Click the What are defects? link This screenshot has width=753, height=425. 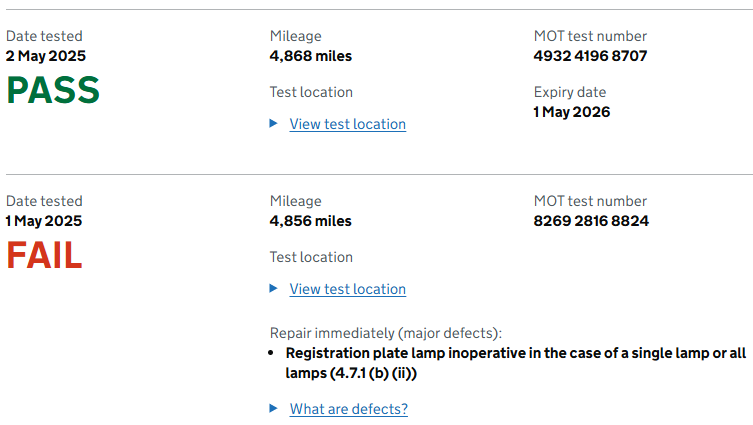[x=348, y=409]
